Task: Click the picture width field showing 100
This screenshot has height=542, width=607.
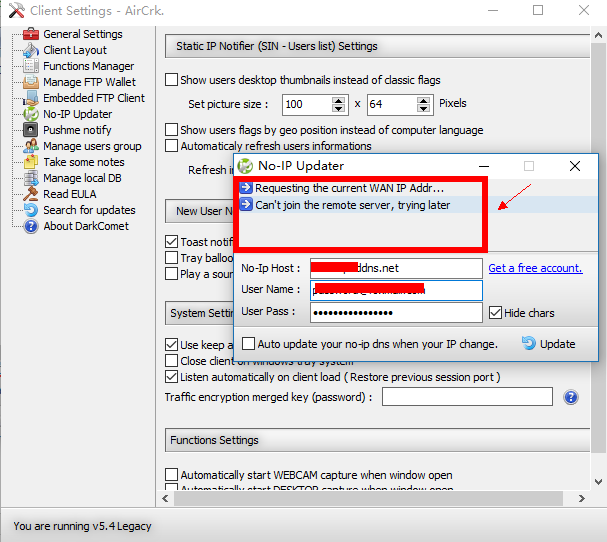Action: point(307,105)
